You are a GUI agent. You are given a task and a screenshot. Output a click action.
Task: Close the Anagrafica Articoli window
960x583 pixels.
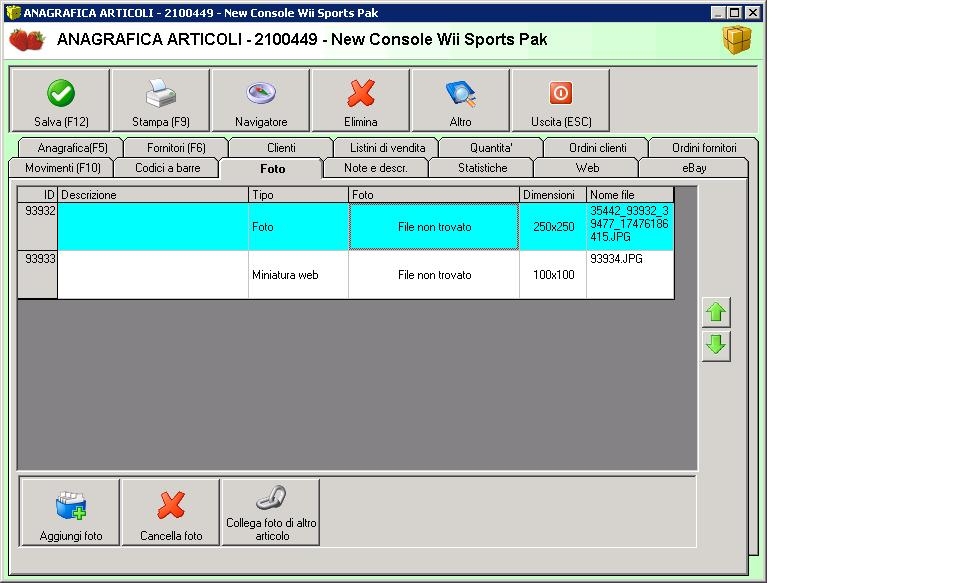pos(753,12)
